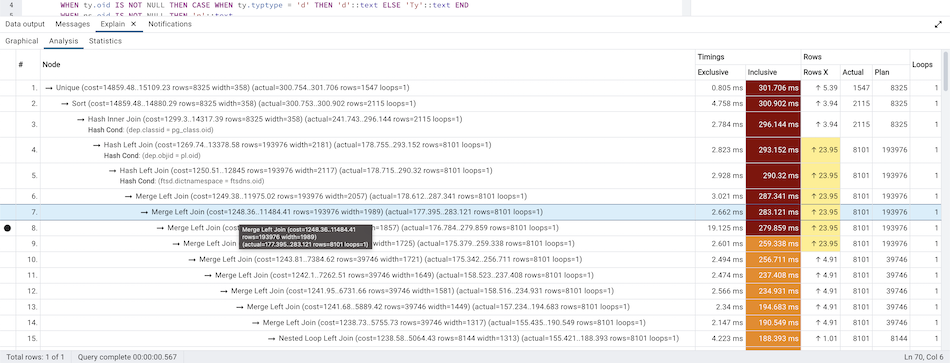Select Merge Left Join in row 14
The width and height of the screenshot is (950, 363).
[367, 322]
